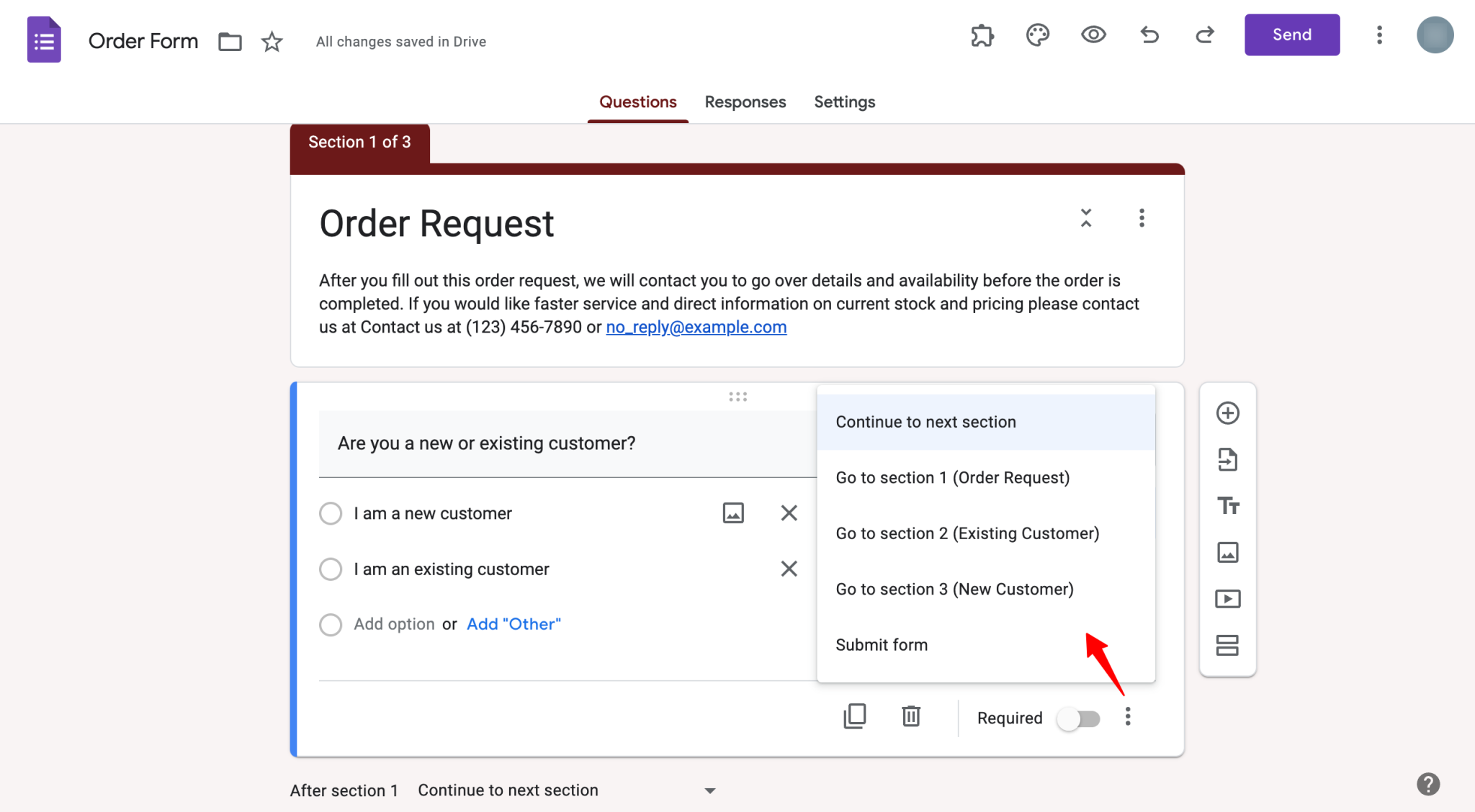Open the customize theme palette
The width and height of the screenshot is (1475, 812).
[x=1037, y=35]
